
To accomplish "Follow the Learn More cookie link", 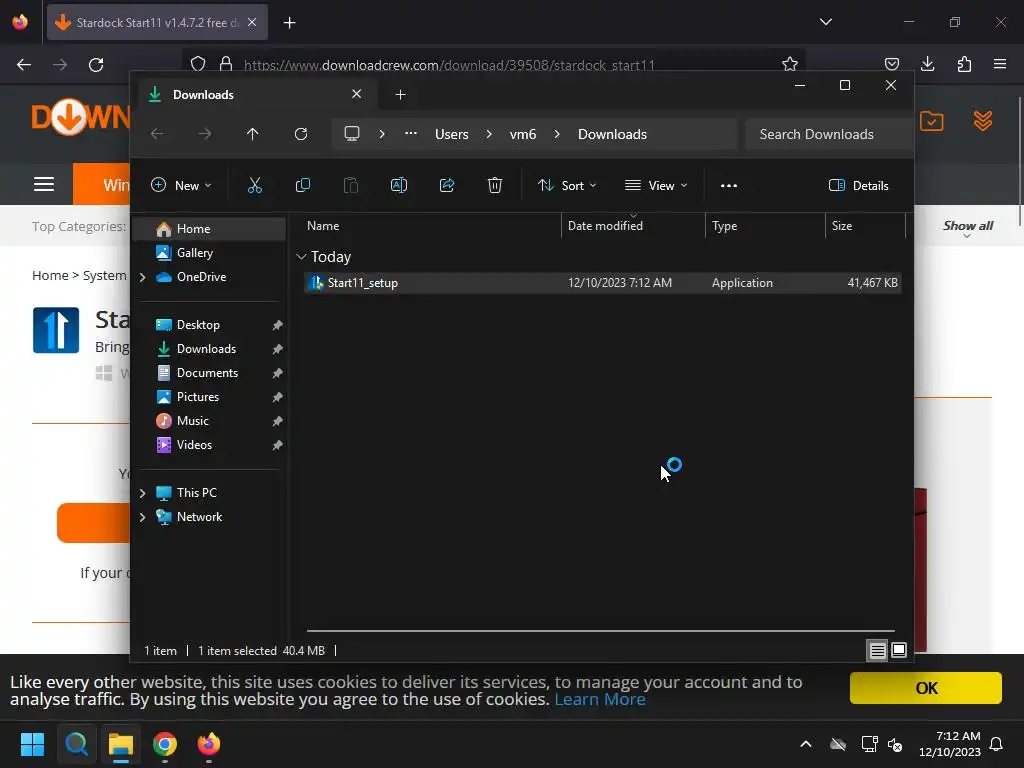I will (600, 699).
